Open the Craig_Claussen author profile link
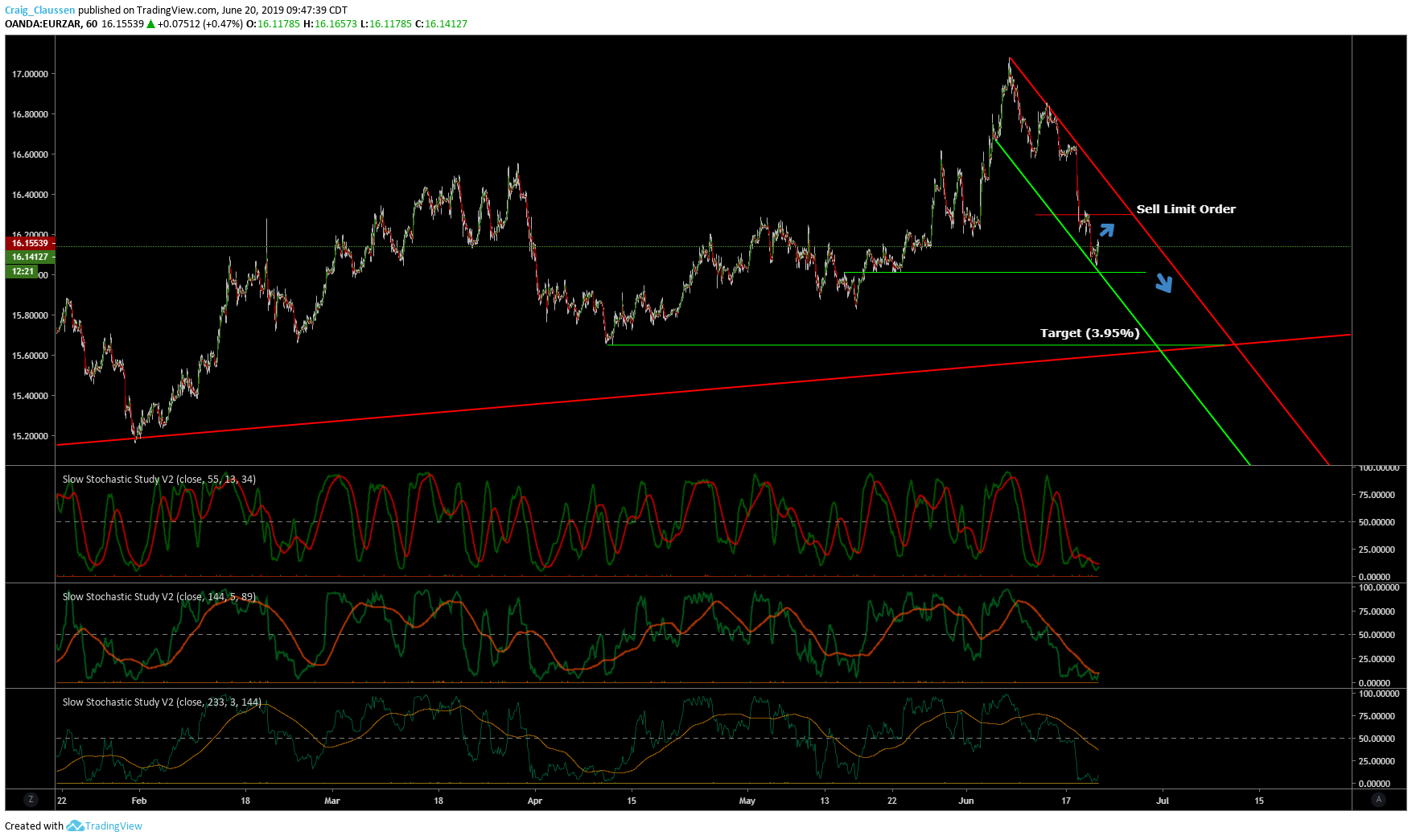This screenshot has height=840, width=1412. [40, 10]
